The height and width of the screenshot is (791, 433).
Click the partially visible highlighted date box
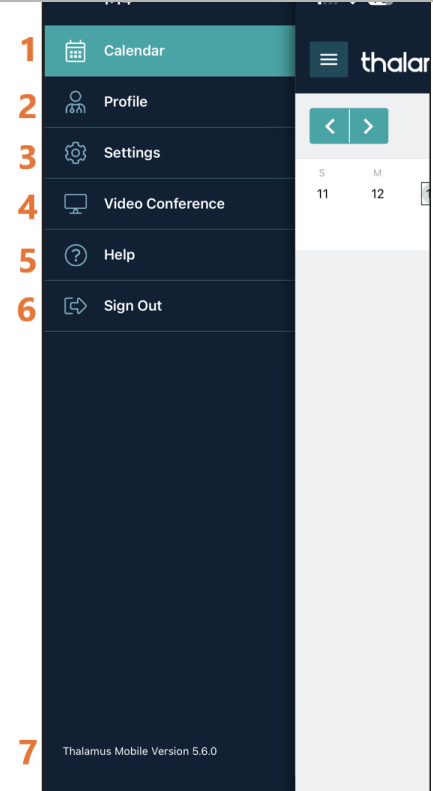425,194
